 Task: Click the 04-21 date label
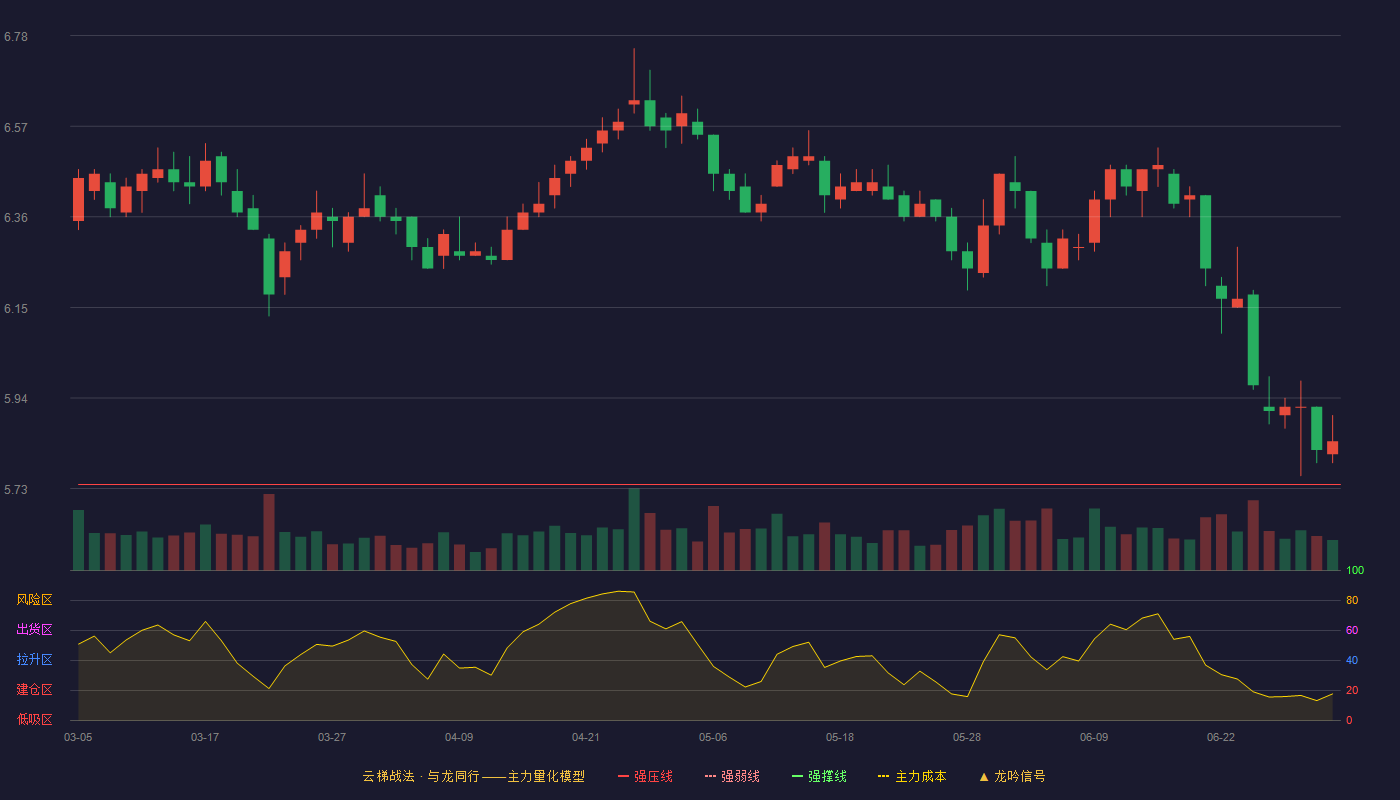point(586,737)
